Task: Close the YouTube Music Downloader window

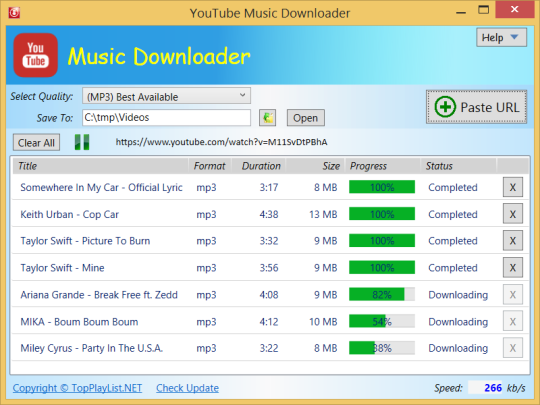Action: pos(515,9)
